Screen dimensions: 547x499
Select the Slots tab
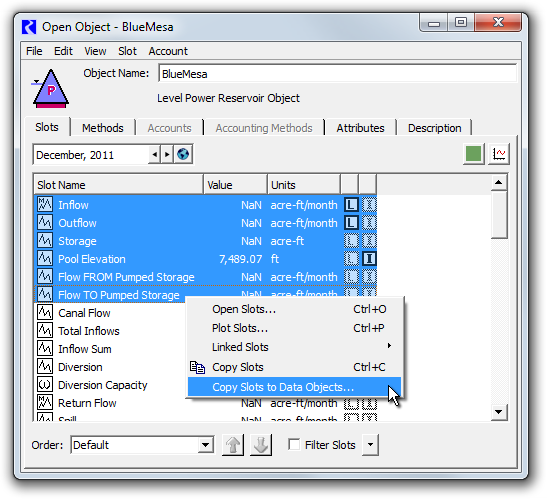tap(47, 127)
